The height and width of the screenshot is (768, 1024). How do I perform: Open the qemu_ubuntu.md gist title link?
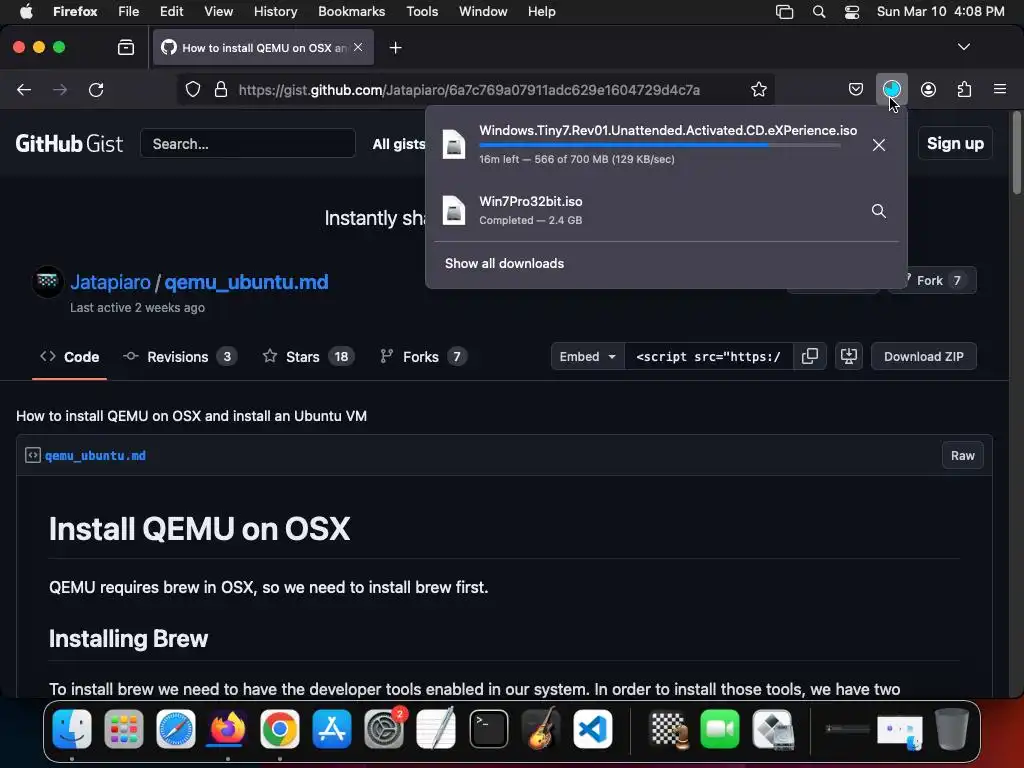(x=246, y=282)
